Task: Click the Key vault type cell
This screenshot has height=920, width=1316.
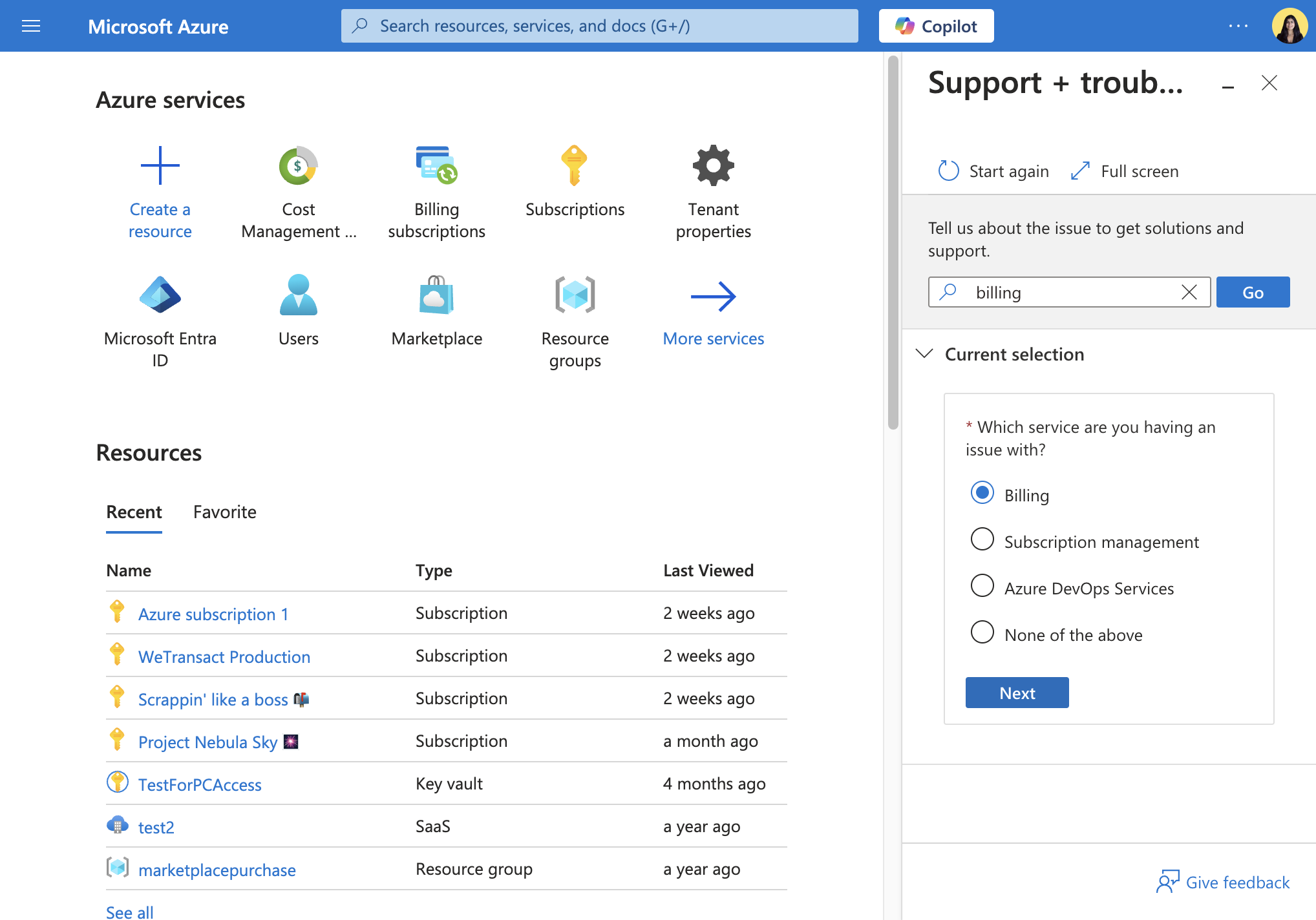Action: coord(449,784)
